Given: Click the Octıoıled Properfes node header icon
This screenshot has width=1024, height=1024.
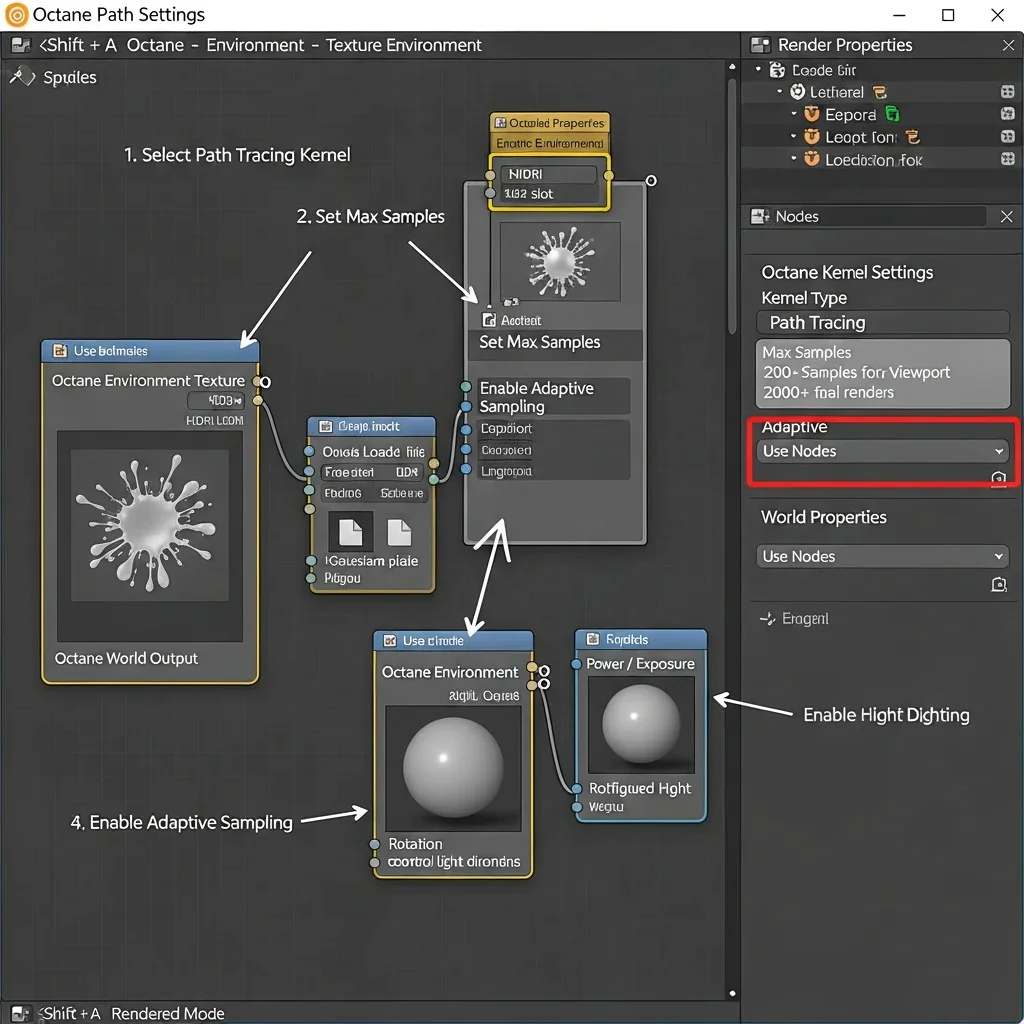Looking at the screenshot, I should [x=500, y=123].
